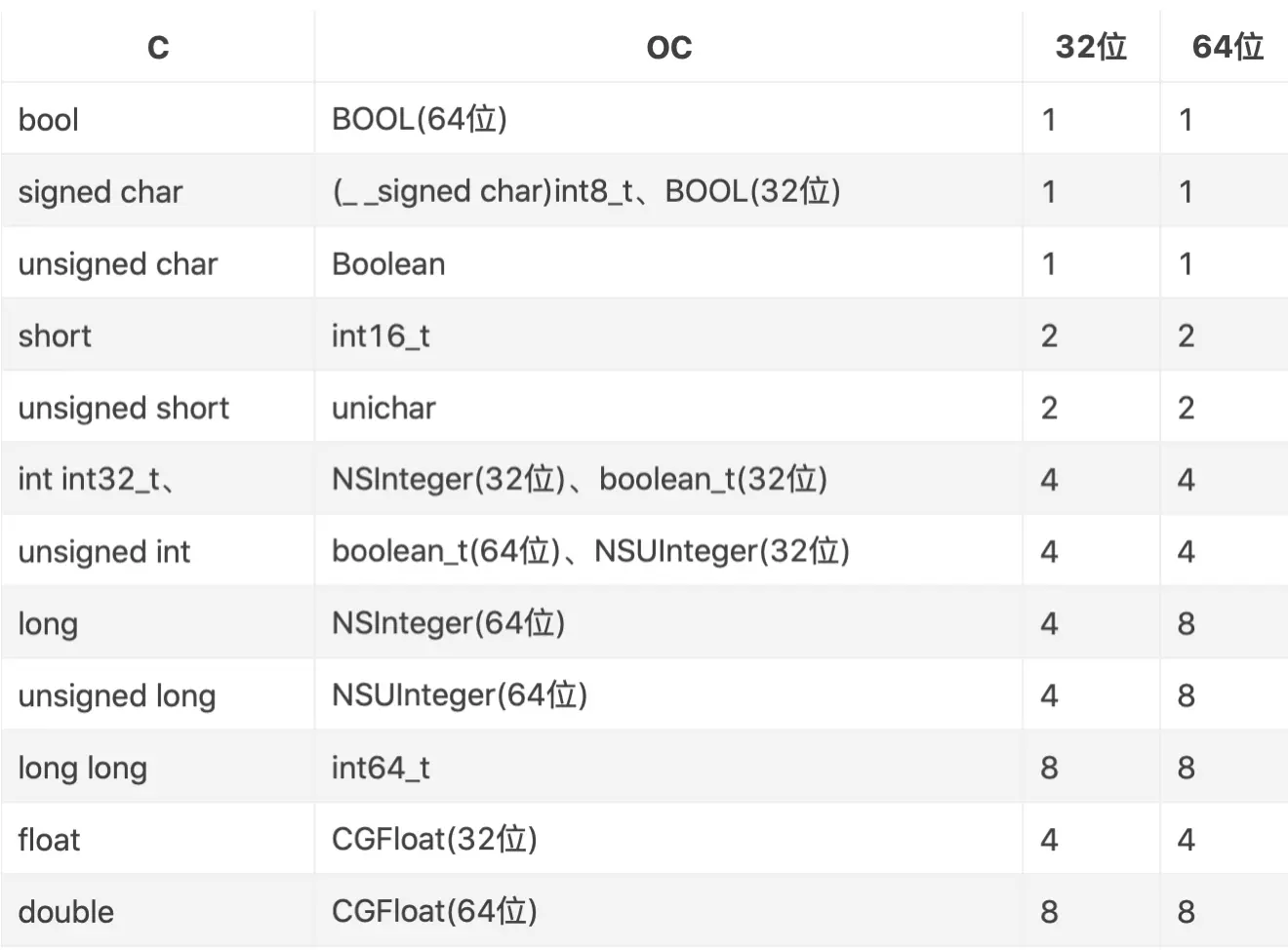Select the "unichar" cell

point(383,408)
